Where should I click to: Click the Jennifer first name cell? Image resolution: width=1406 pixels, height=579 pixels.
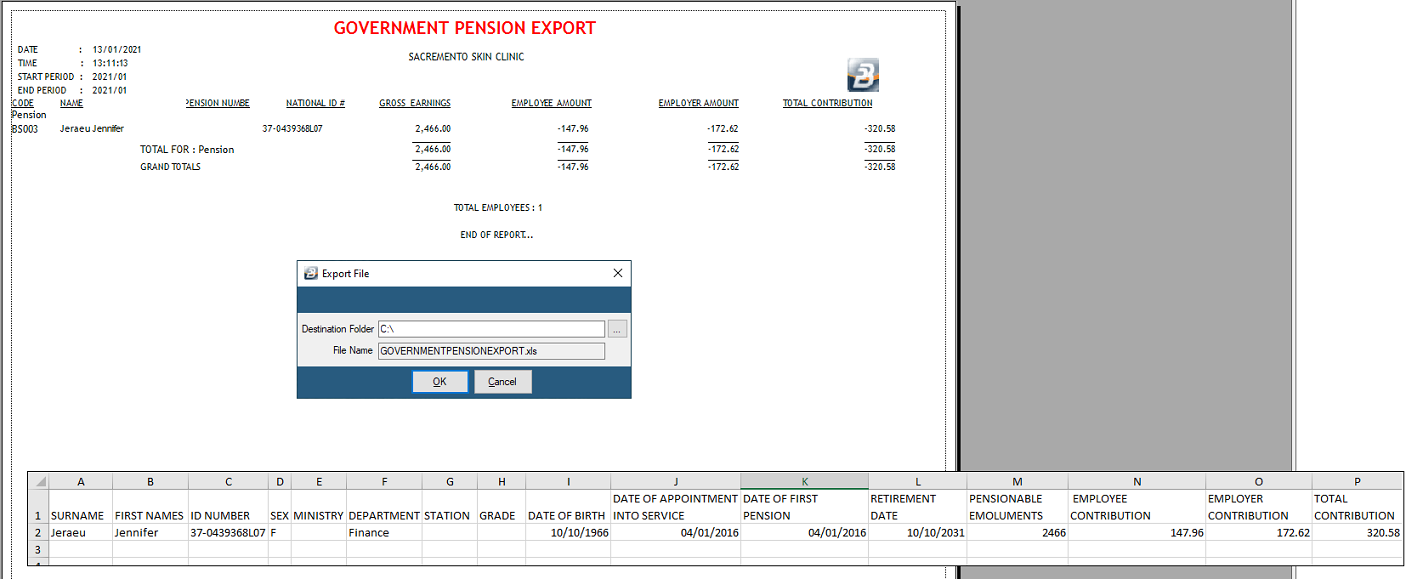click(150, 533)
